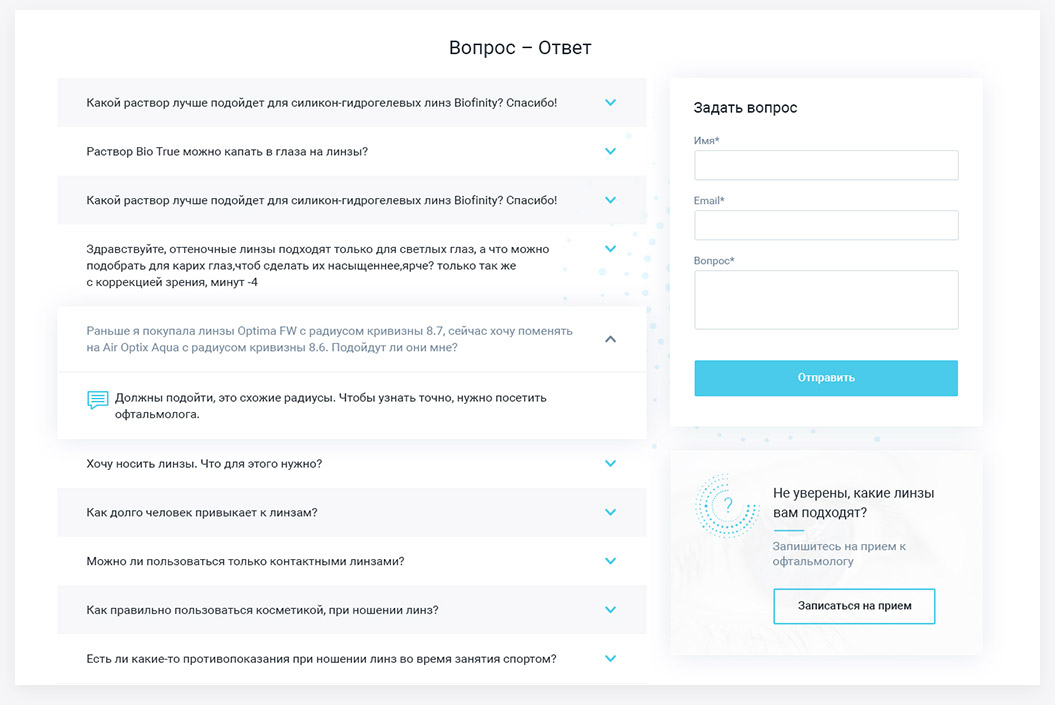The height and width of the screenshot is (705, 1055).
Task: Expand arrow for tinted lenses for brown eyes question
Action: (x=610, y=249)
